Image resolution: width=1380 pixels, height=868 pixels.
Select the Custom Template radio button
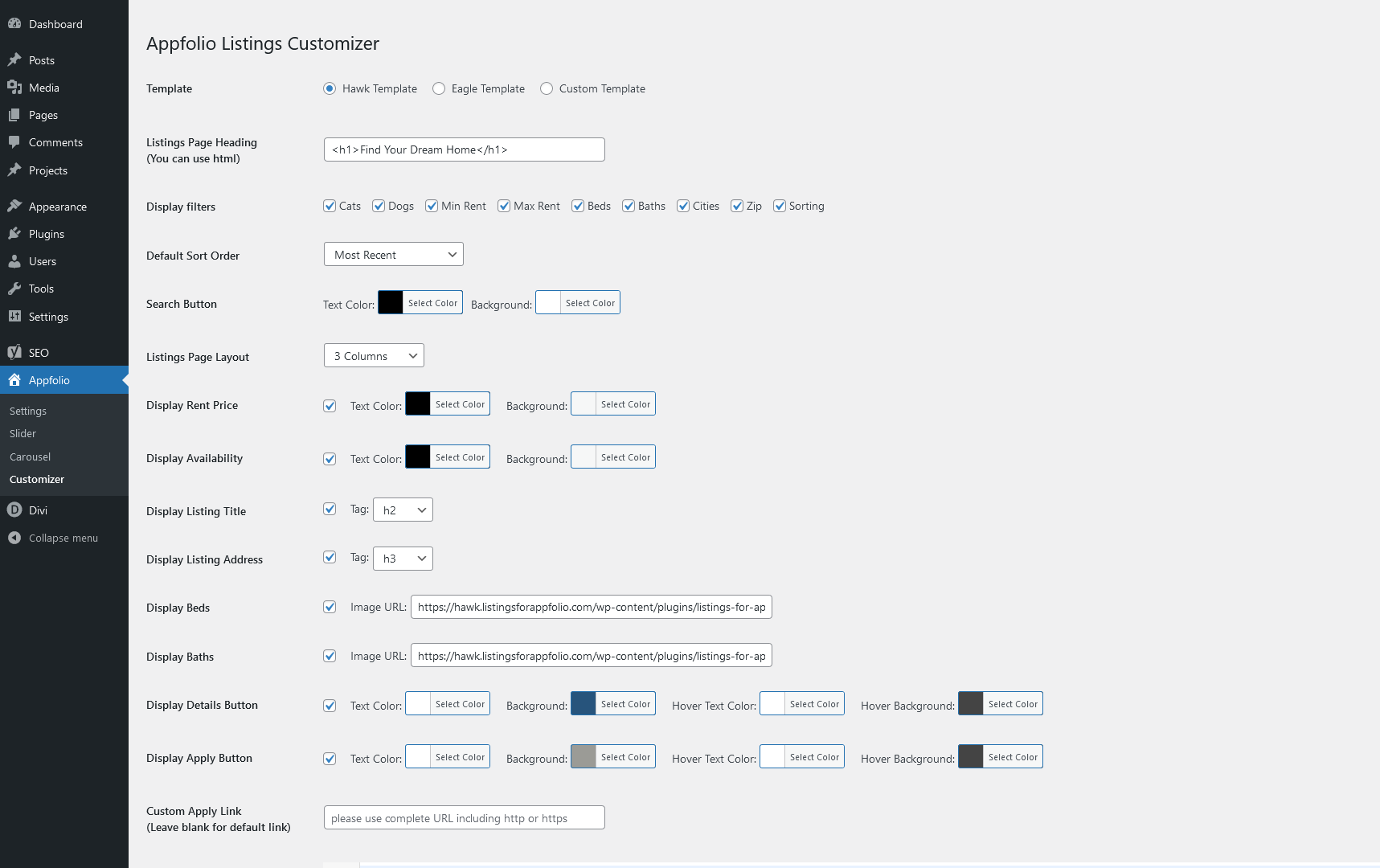coord(547,88)
